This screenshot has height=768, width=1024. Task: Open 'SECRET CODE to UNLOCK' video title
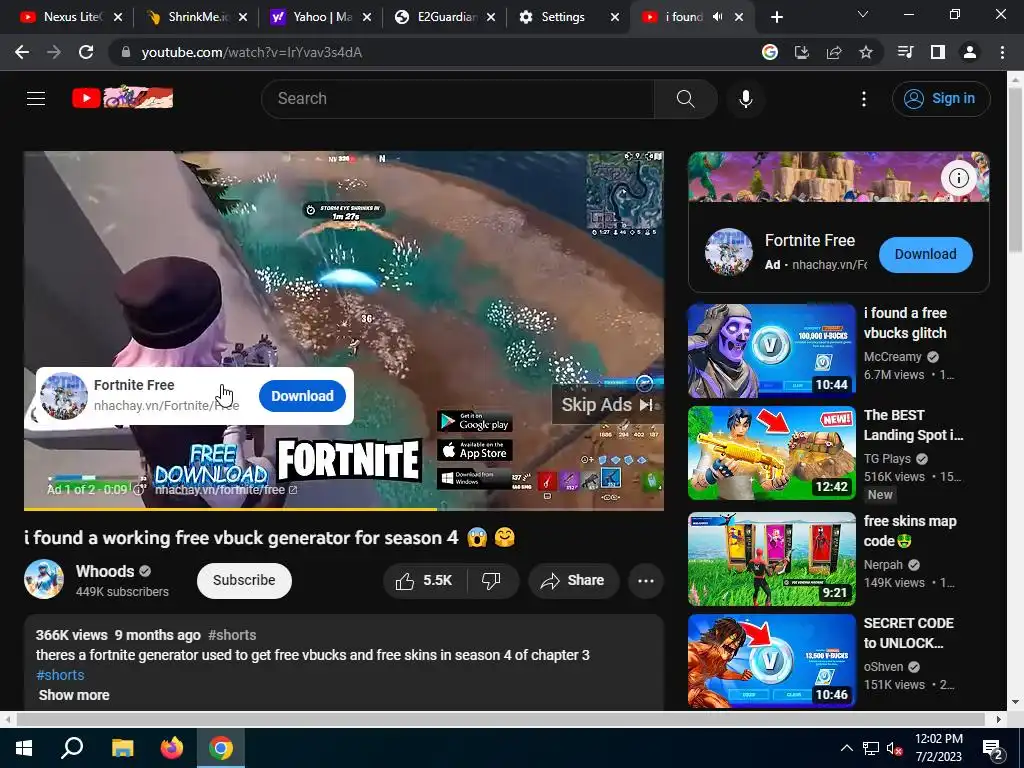point(908,633)
